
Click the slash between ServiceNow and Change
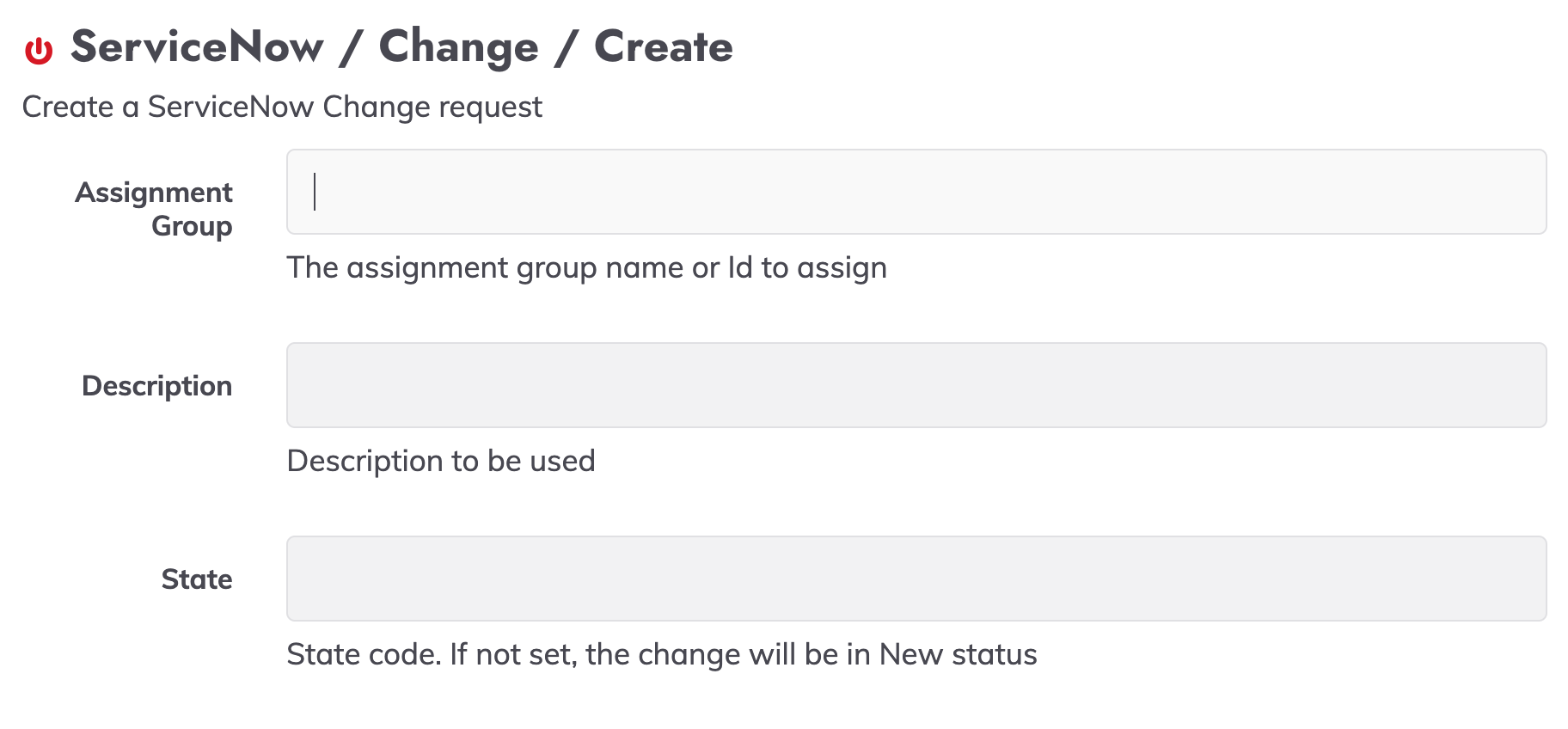[x=351, y=47]
